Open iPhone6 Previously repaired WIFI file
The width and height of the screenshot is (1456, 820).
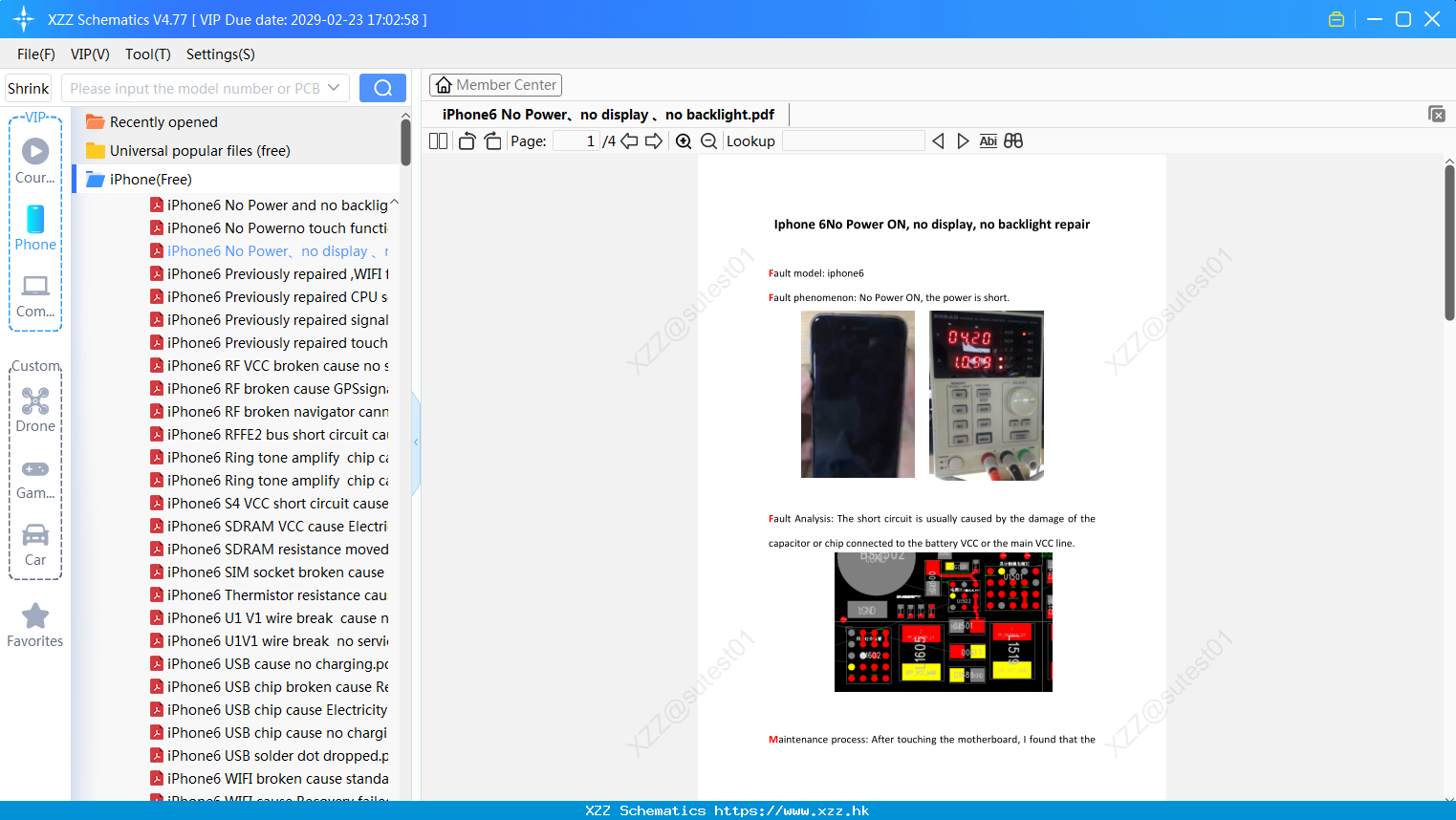tap(269, 274)
